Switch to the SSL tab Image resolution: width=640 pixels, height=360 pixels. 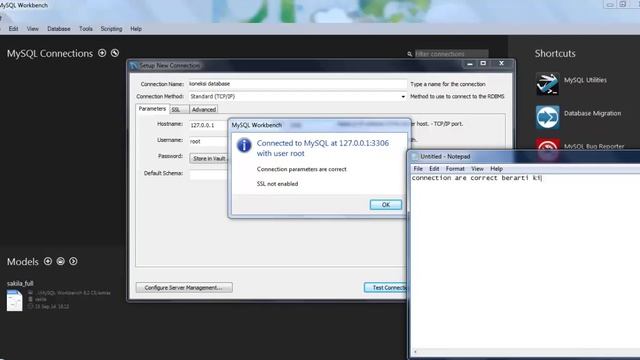[178, 109]
